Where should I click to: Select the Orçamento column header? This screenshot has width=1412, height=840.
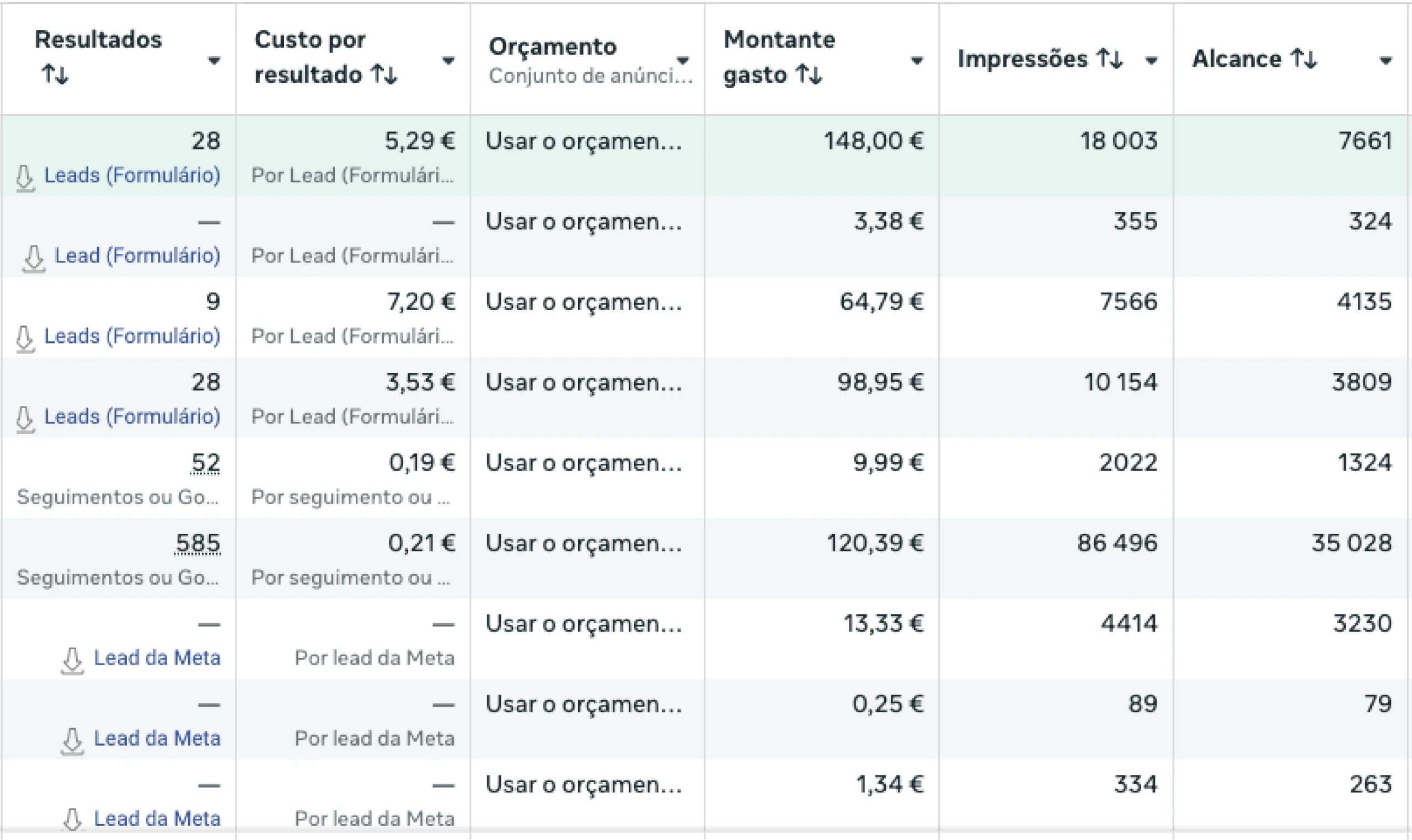tap(552, 46)
